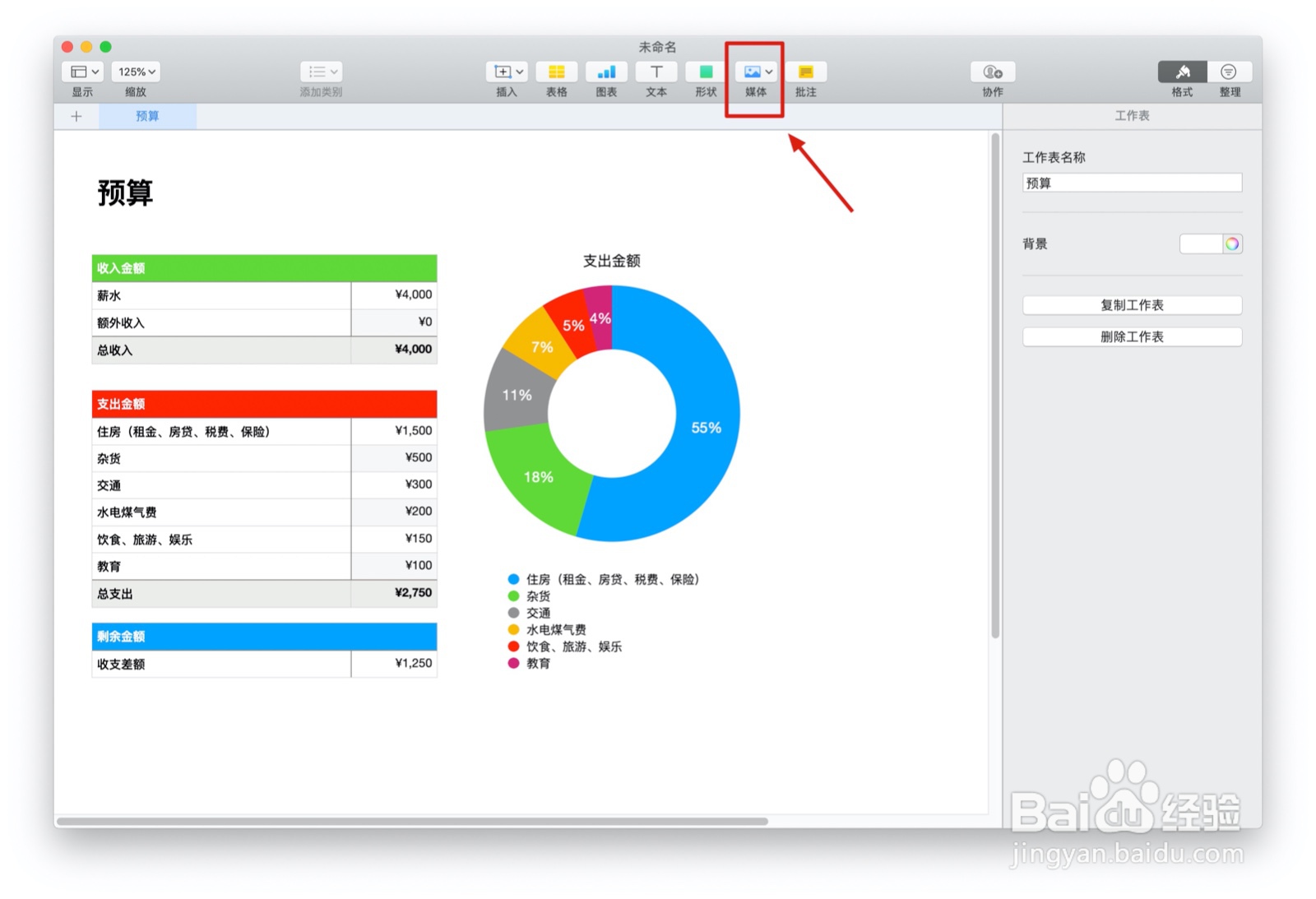Click the 删除工作表 button
The width and height of the screenshot is (1316, 899).
[1132, 336]
